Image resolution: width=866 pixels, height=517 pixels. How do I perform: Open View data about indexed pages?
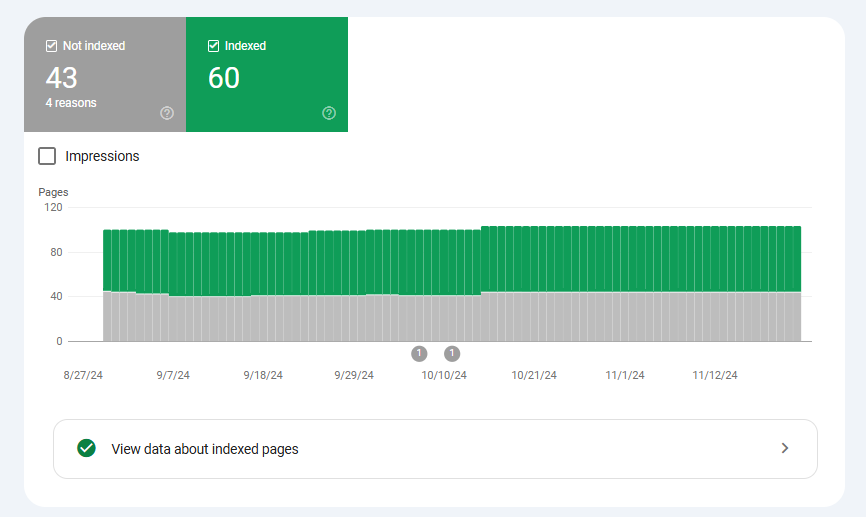pos(435,449)
